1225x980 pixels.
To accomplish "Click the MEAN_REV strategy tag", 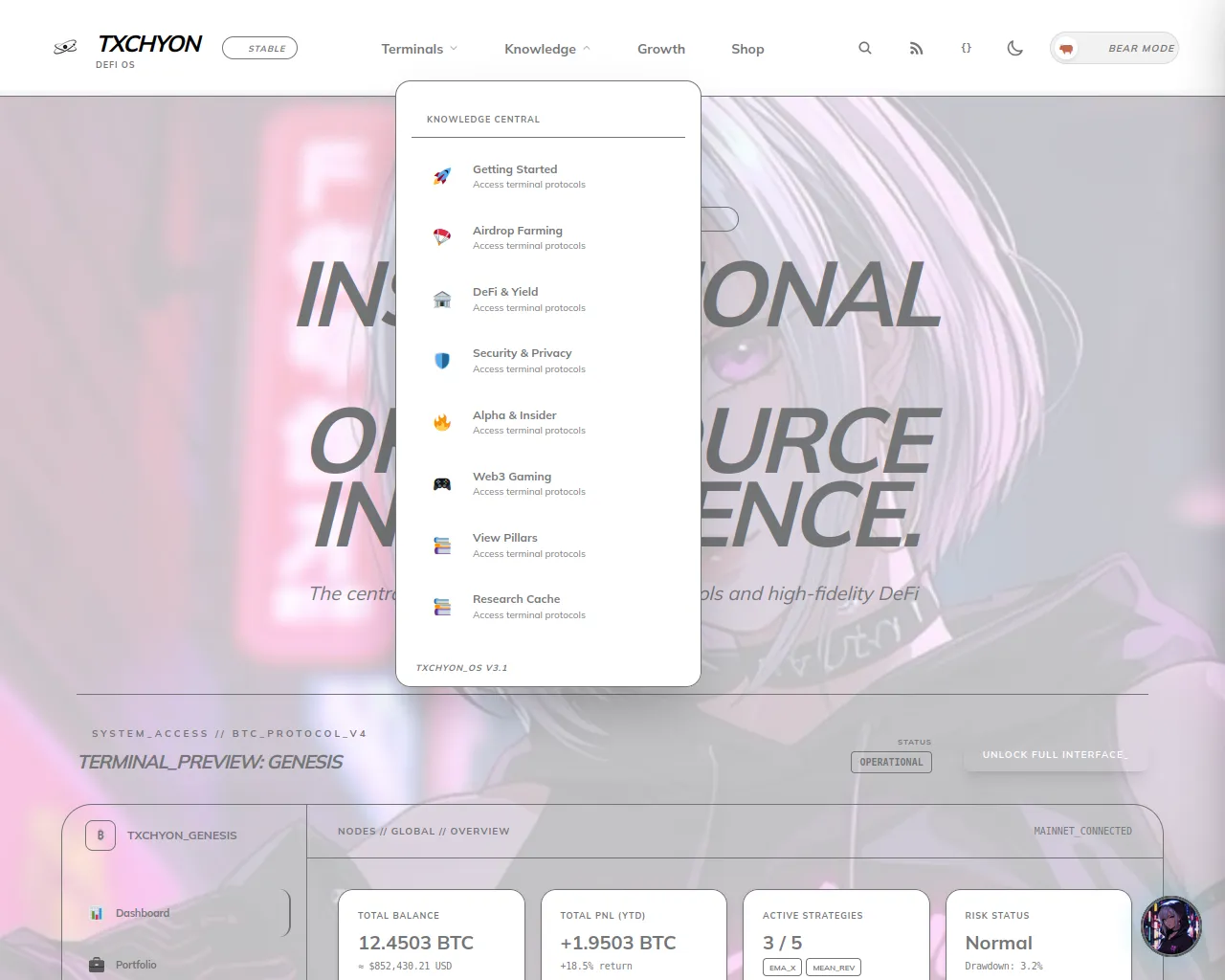I will click(x=834, y=968).
